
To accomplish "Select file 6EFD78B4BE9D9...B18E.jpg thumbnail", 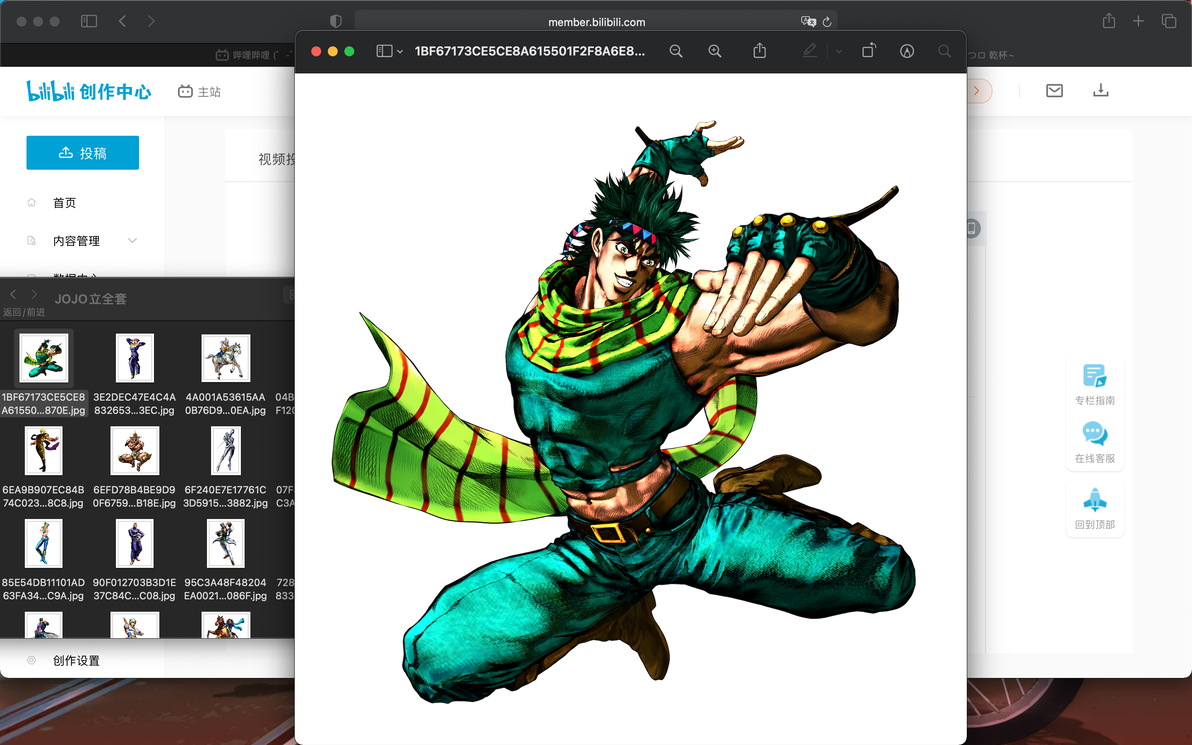I will coord(135,451).
